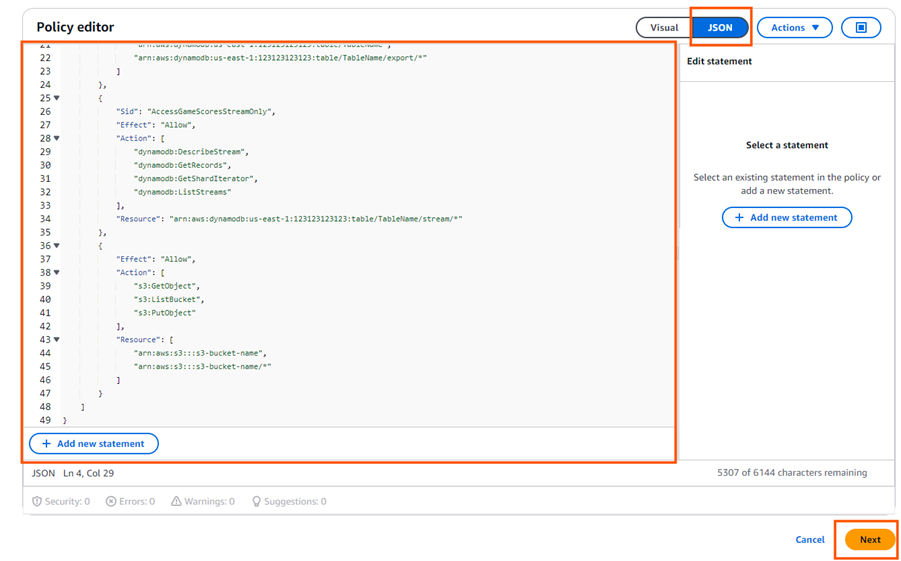
Task: Click the dynamodb:DescribeStream line
Action: click(x=192, y=152)
